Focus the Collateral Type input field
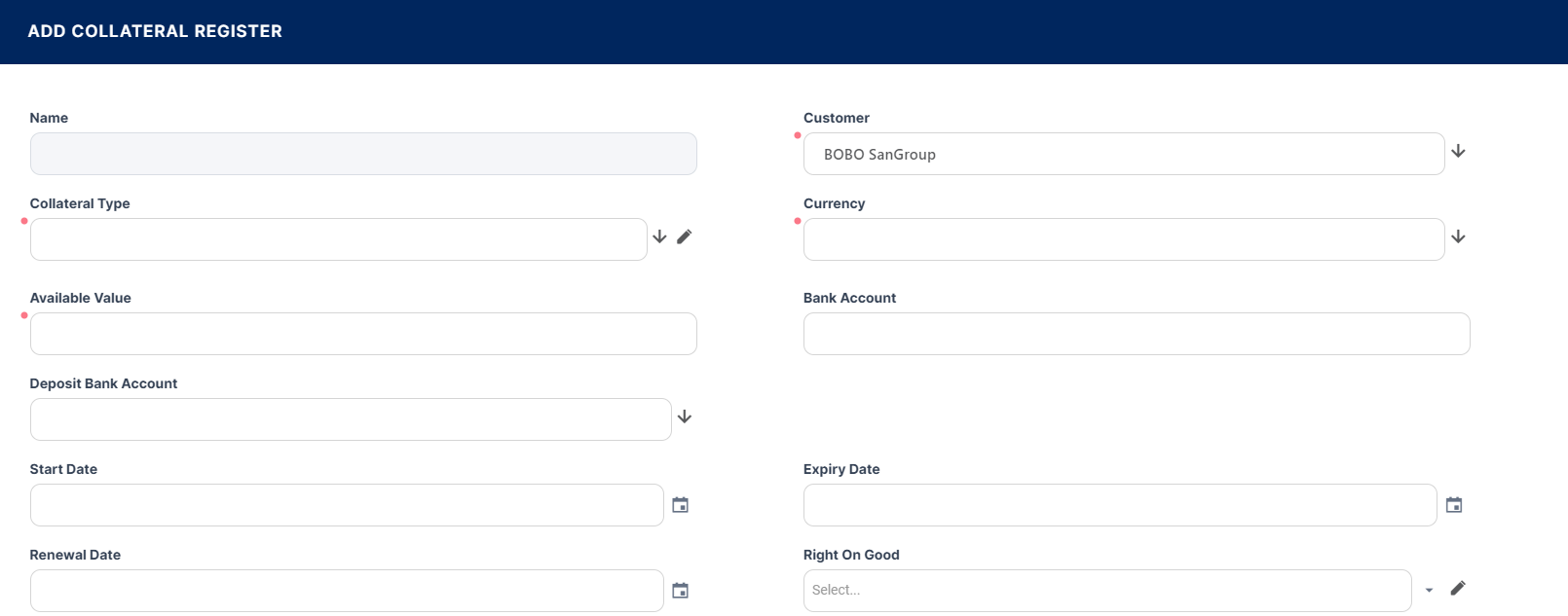Image resolution: width=1568 pixels, height=616 pixels. pyautogui.click(x=338, y=239)
